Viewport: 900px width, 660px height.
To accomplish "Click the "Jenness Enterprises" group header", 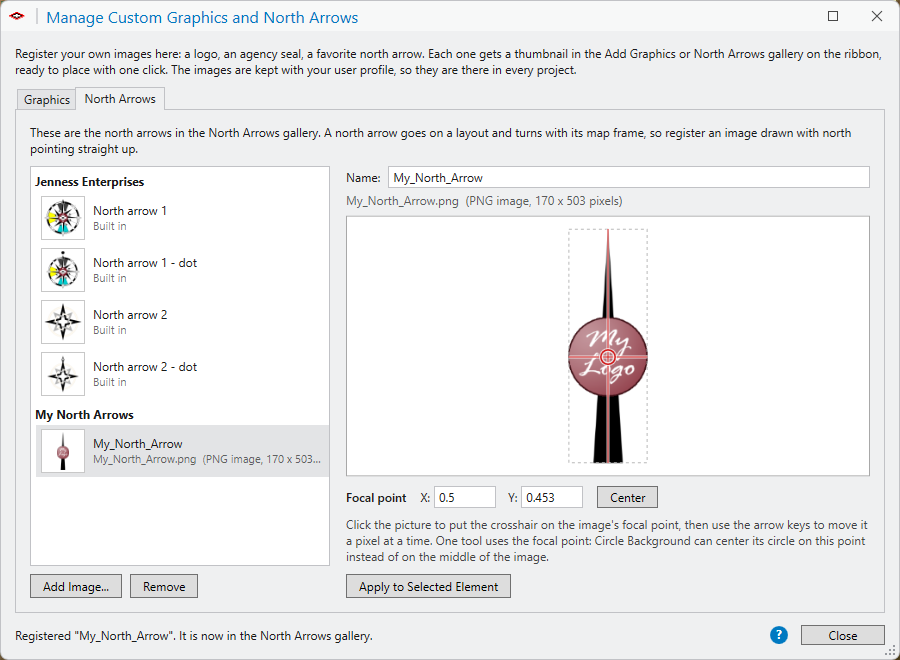I will [90, 182].
